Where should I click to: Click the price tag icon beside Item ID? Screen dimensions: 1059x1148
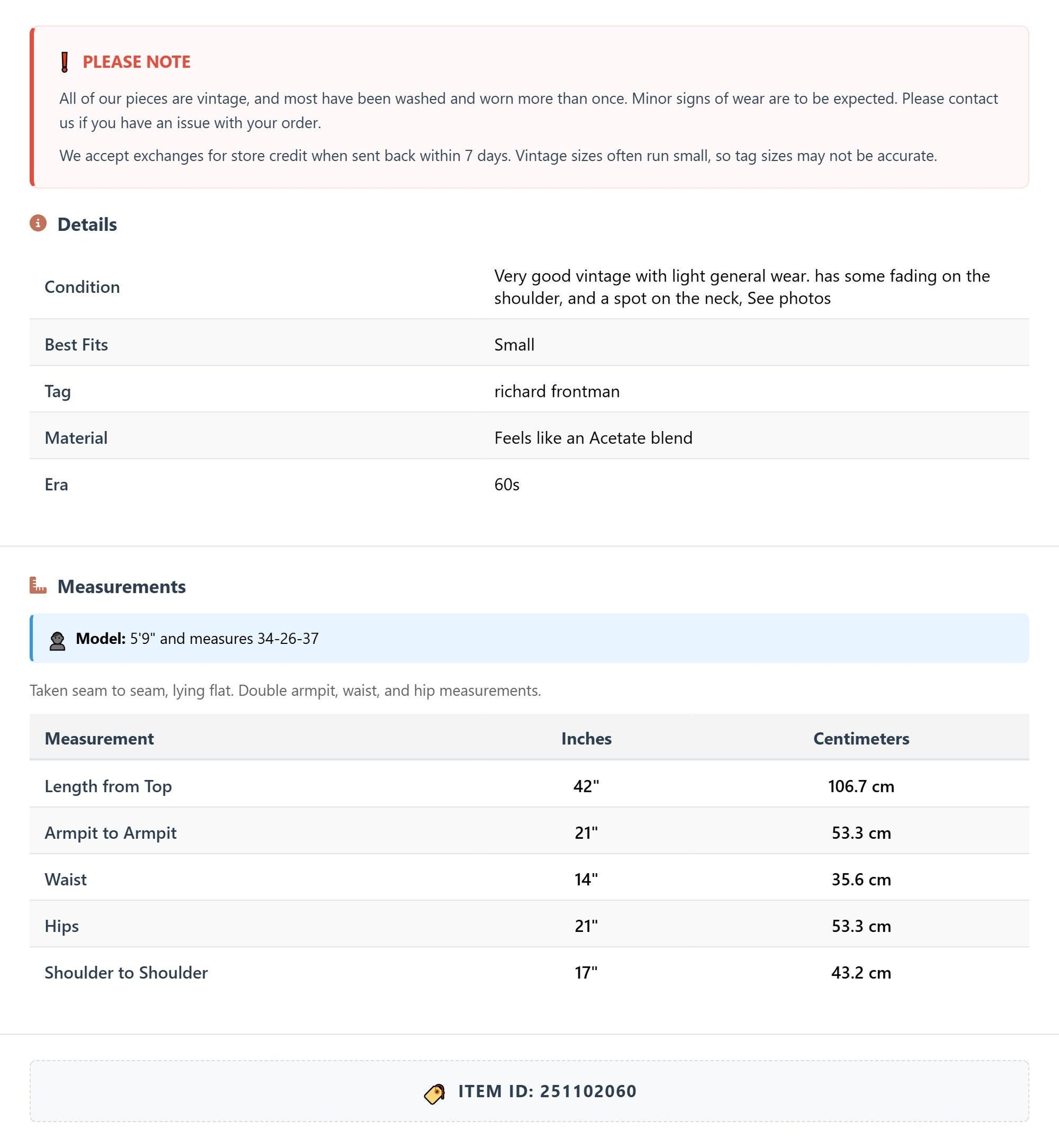[x=434, y=1094]
